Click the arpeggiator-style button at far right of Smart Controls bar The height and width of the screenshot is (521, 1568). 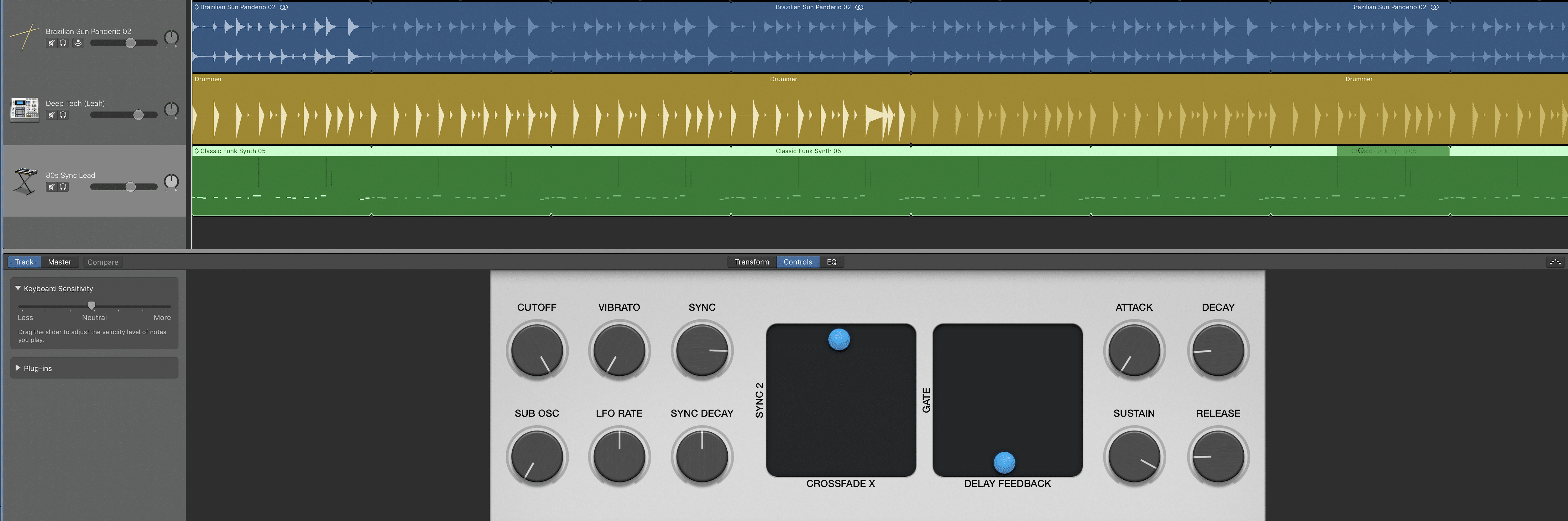1555,262
